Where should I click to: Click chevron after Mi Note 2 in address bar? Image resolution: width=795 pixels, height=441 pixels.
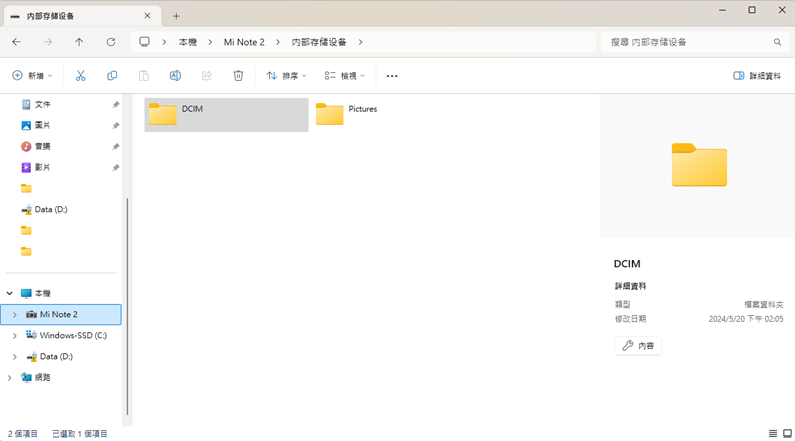(x=278, y=42)
